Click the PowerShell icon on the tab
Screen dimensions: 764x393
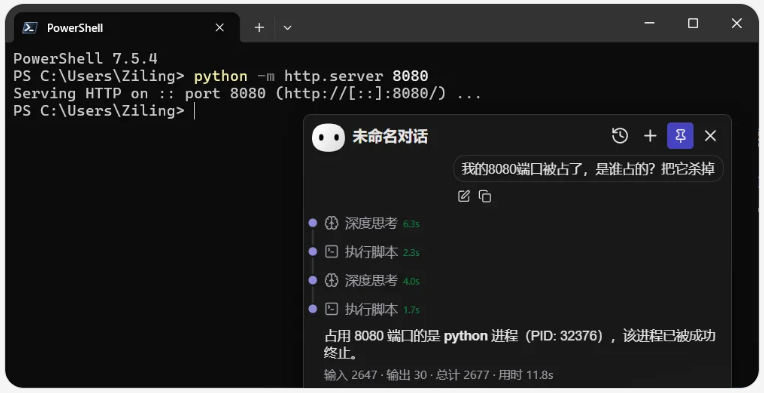[x=30, y=28]
